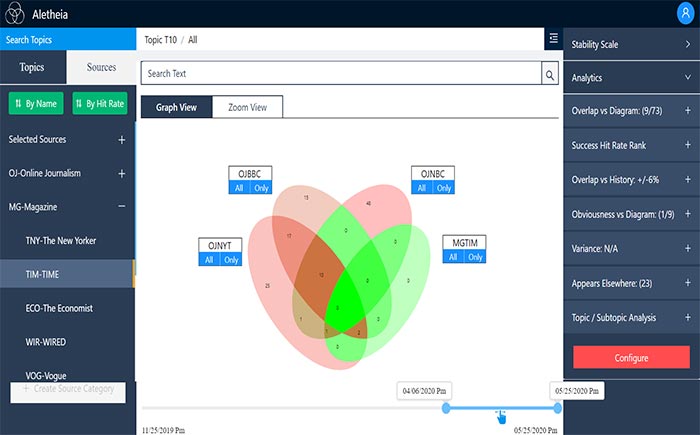This screenshot has width=700, height=435.
Task: Expand the Analytics section
Action: pyautogui.click(x=687, y=77)
